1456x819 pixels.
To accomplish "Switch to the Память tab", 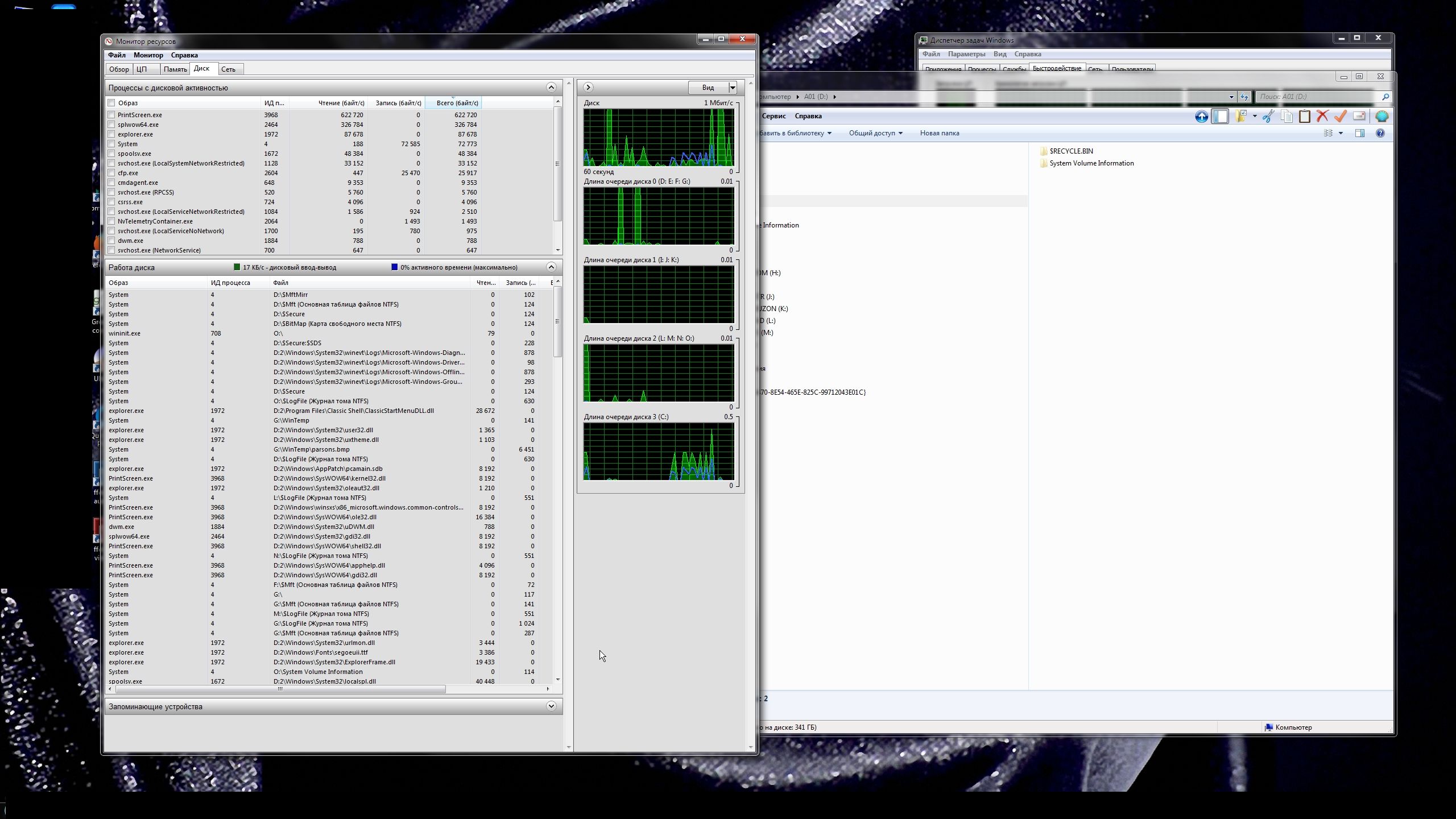I will [x=175, y=69].
